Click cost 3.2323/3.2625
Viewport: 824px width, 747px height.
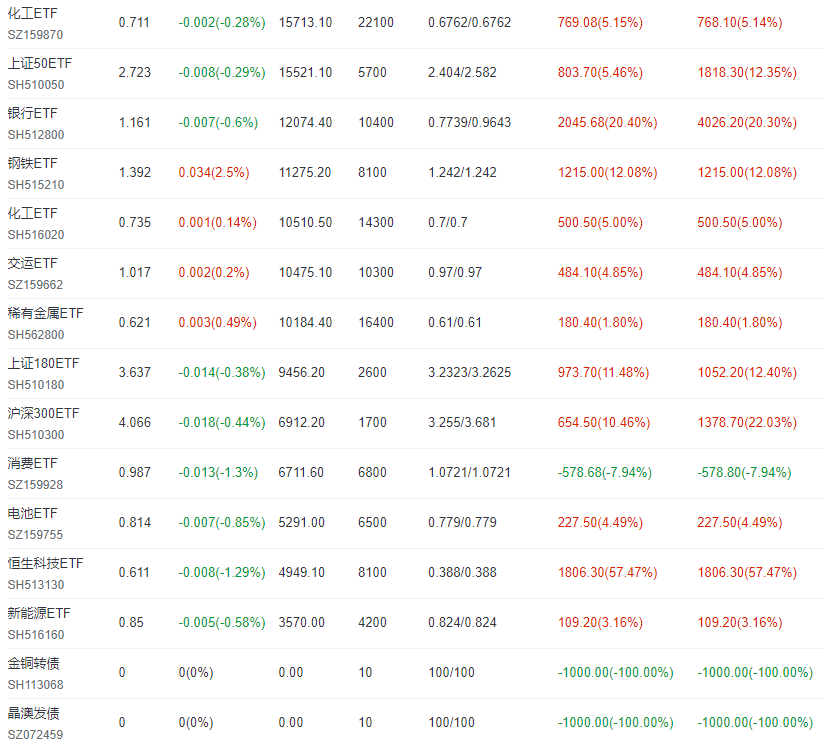tap(469, 372)
